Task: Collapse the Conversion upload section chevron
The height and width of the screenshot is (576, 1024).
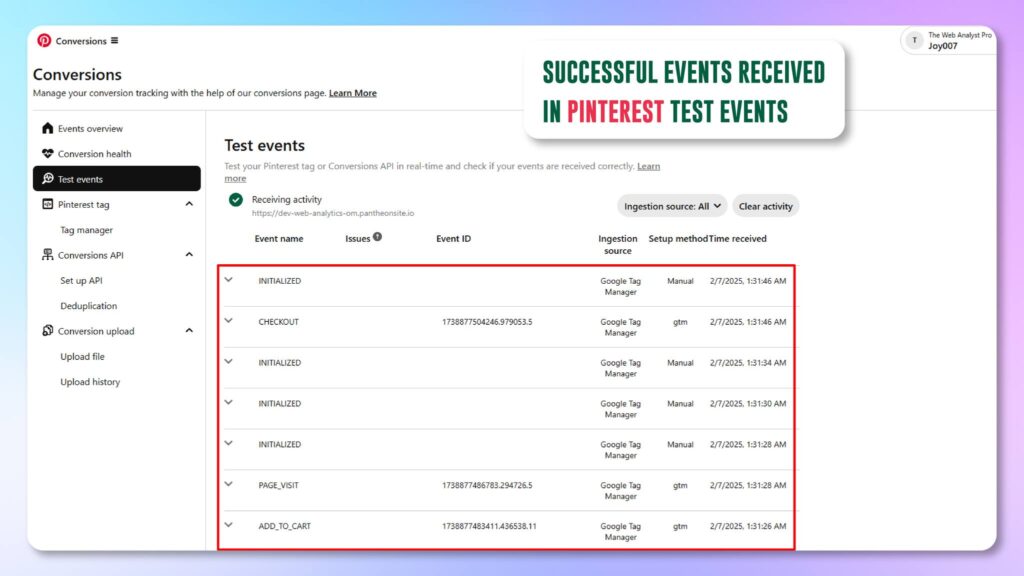Action: click(189, 331)
